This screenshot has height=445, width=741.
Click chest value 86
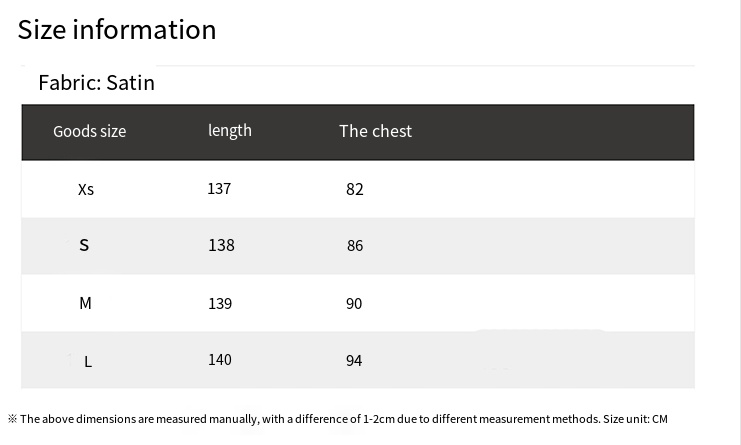(x=355, y=246)
